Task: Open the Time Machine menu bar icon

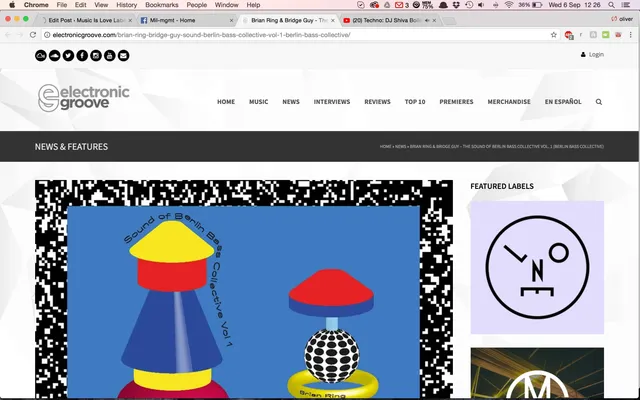Action: (469, 5)
